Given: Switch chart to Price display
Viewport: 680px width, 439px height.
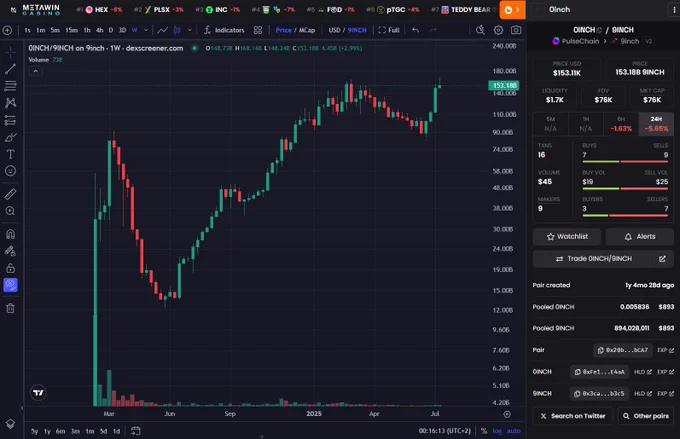Looking at the screenshot, I should [284, 30].
